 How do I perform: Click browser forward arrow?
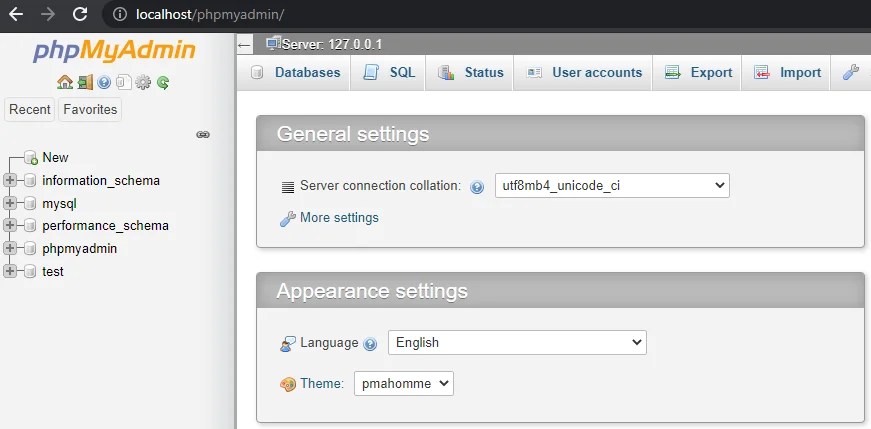click(48, 14)
